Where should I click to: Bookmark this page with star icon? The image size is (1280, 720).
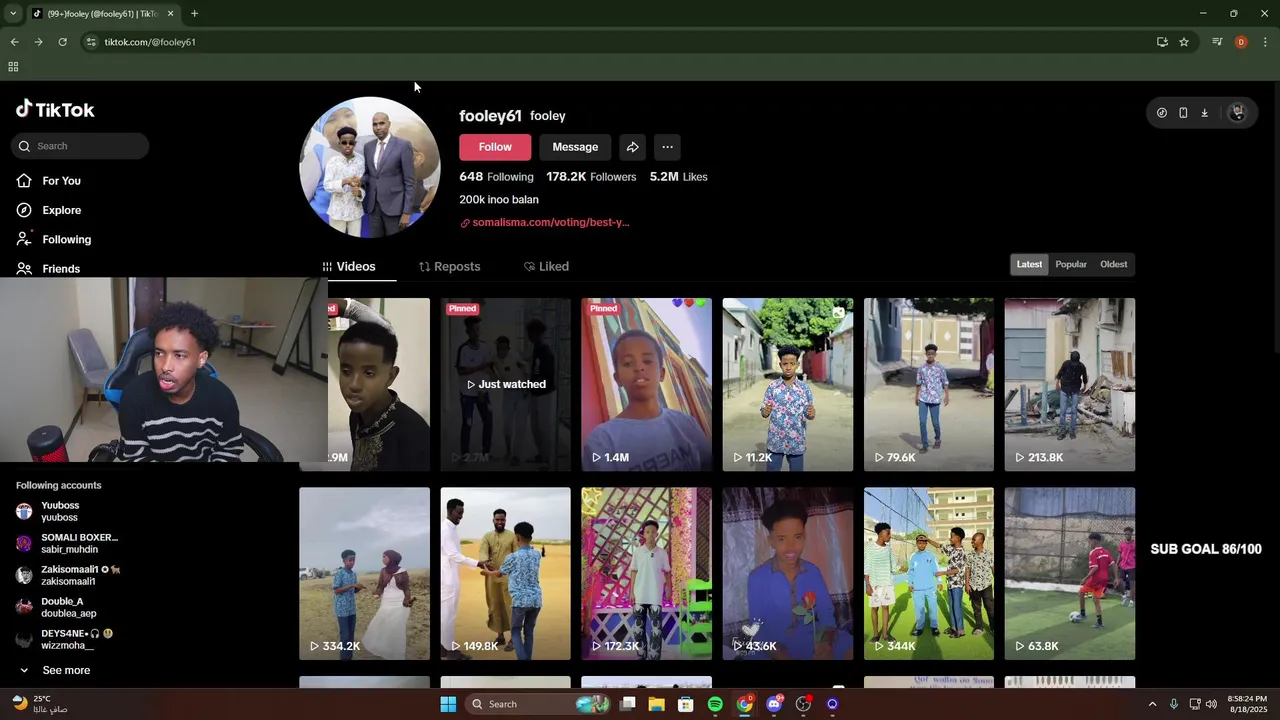(1184, 42)
